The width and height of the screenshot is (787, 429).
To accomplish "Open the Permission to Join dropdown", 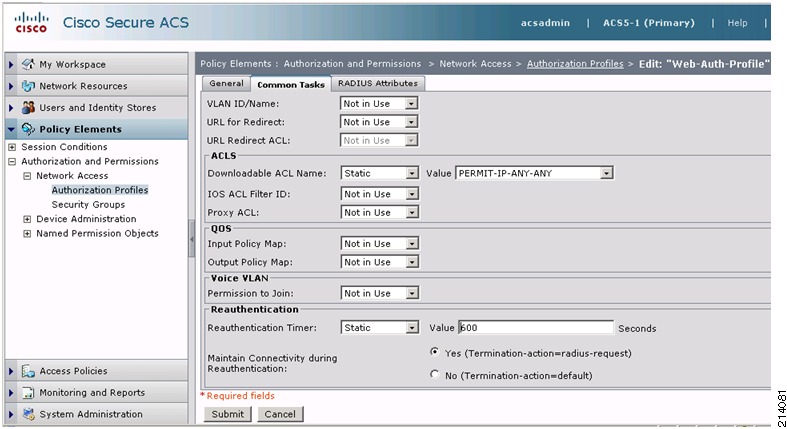I will [x=379, y=293].
